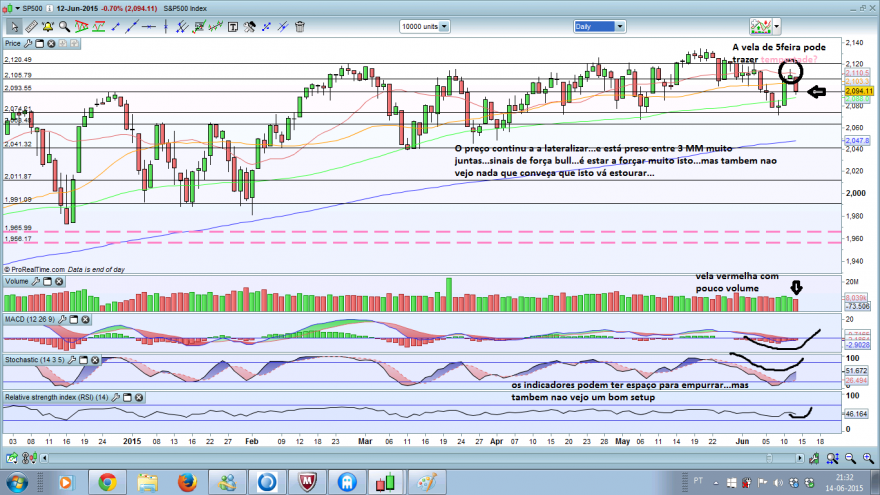Select the vertical line drawing tool
Image resolution: width=880 pixels, height=495 pixels.
click(166, 26)
